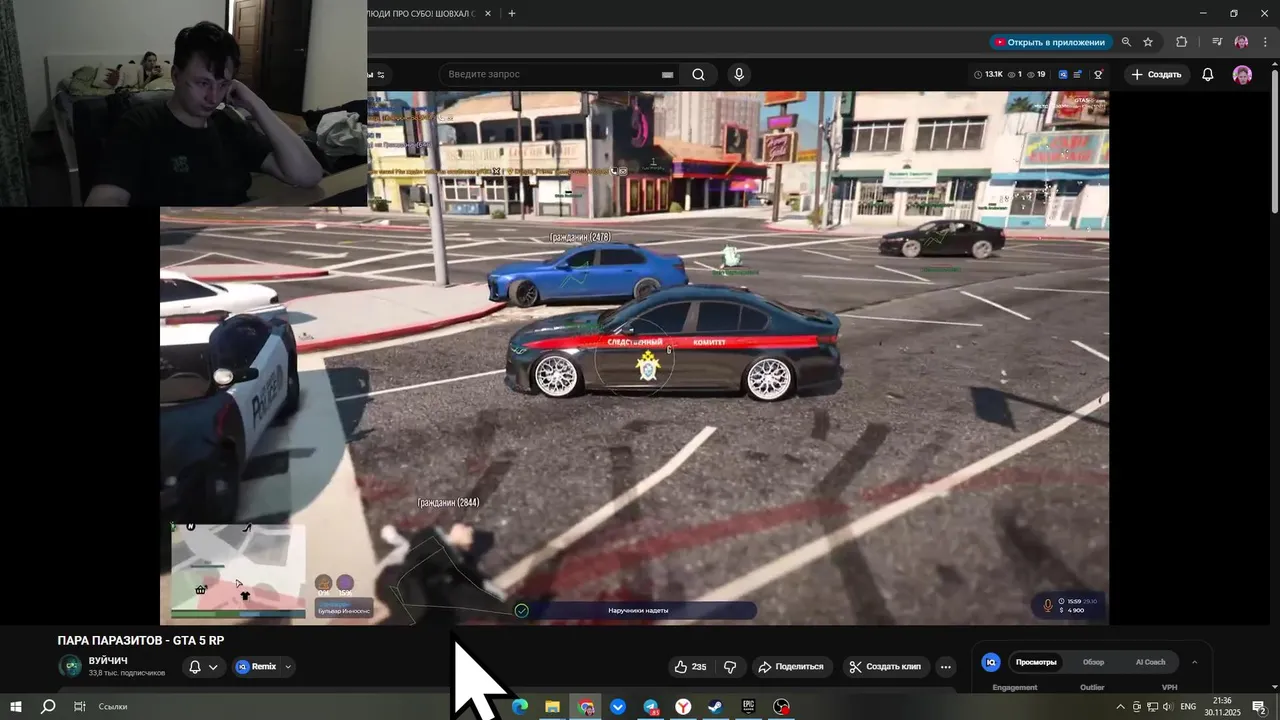The image size is (1280, 720).
Task: Open more actions three-dot menu under video
Action: [945, 667]
